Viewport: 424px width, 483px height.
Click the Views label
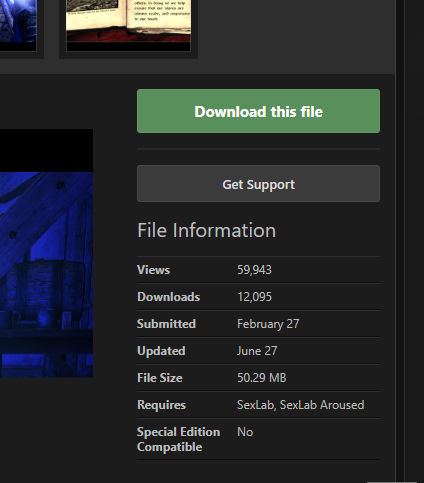(153, 270)
